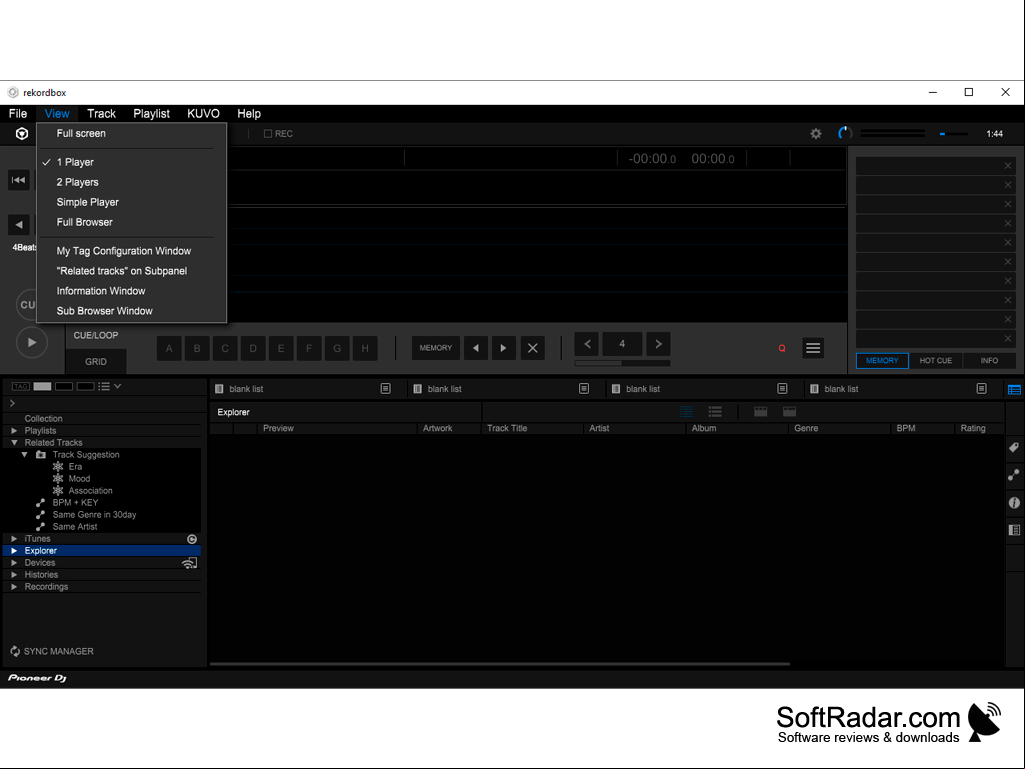Expand the iTunes tree node
The width and height of the screenshot is (1025, 769).
14,539
